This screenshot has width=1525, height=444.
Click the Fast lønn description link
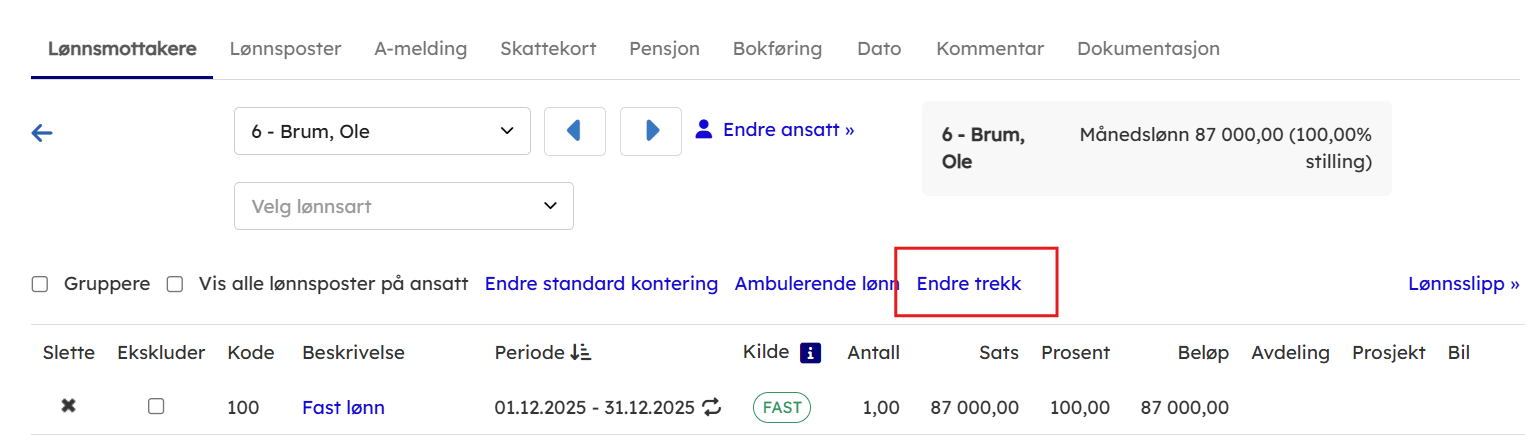tap(343, 408)
